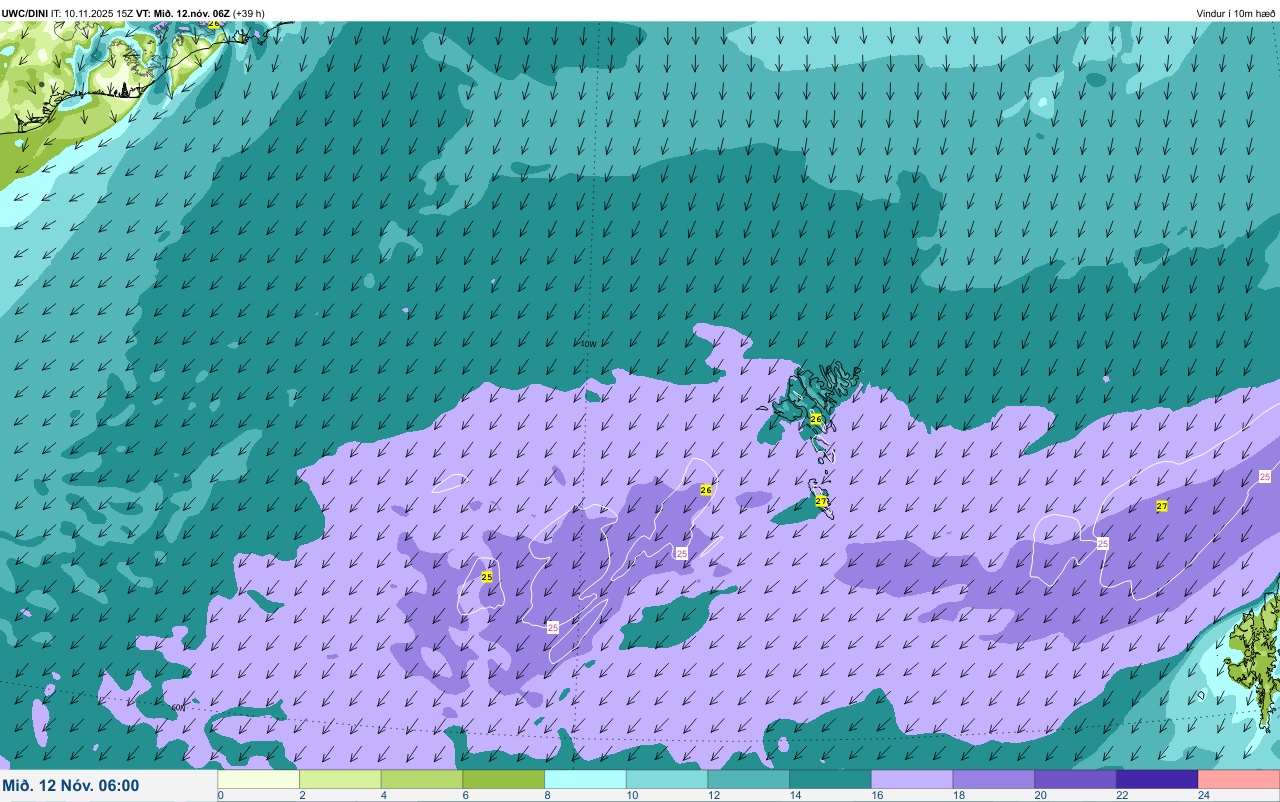Image resolution: width=1280 pixels, height=802 pixels.
Task: Click the '60N' latitude label
Action: (x=178, y=707)
